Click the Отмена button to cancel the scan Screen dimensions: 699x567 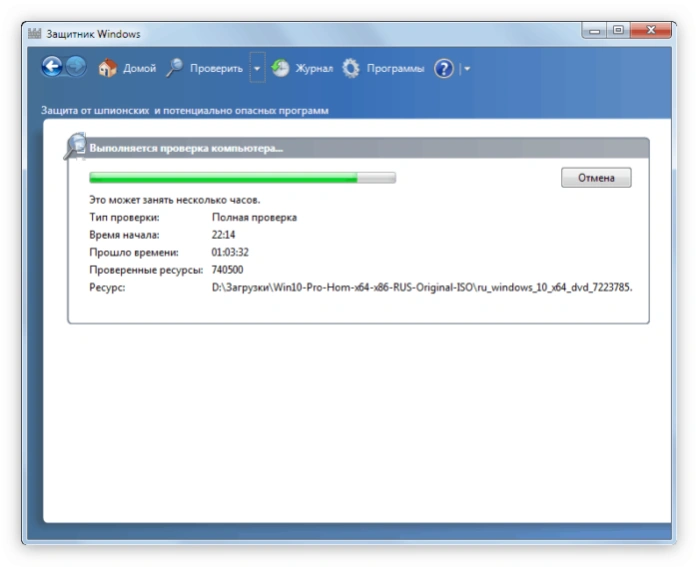click(596, 177)
